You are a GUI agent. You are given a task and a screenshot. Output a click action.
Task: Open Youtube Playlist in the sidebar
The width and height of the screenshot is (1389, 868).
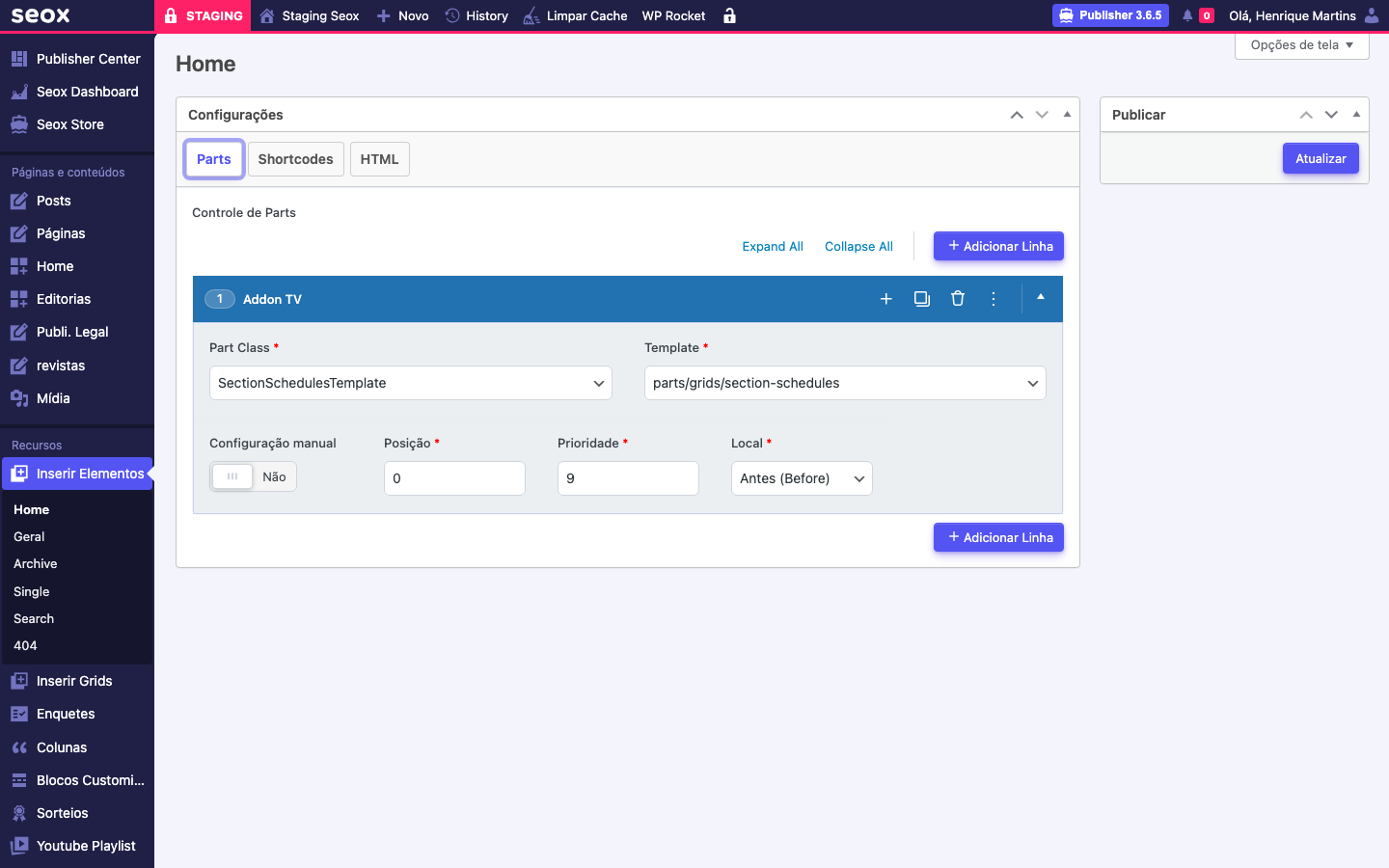(77, 846)
